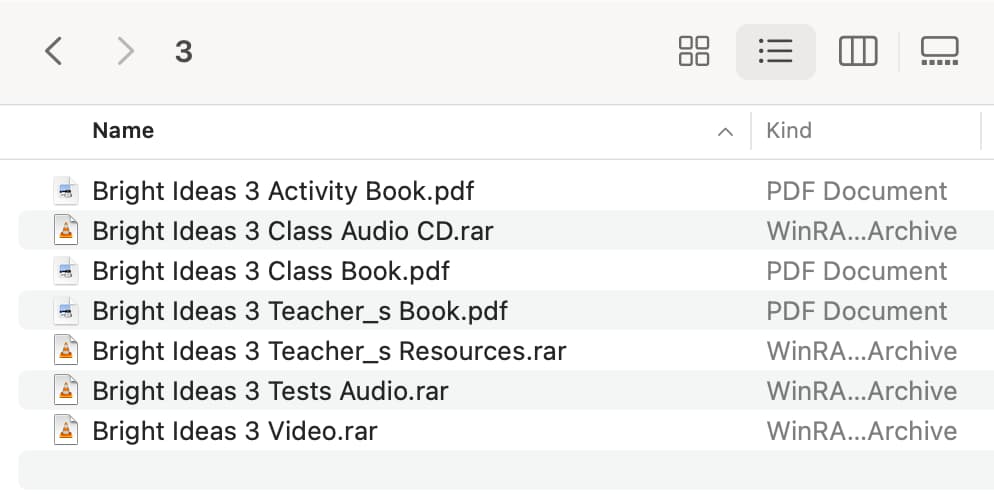Sort files by Name column header
Image resolution: width=994 pixels, height=494 pixels.
(x=123, y=131)
